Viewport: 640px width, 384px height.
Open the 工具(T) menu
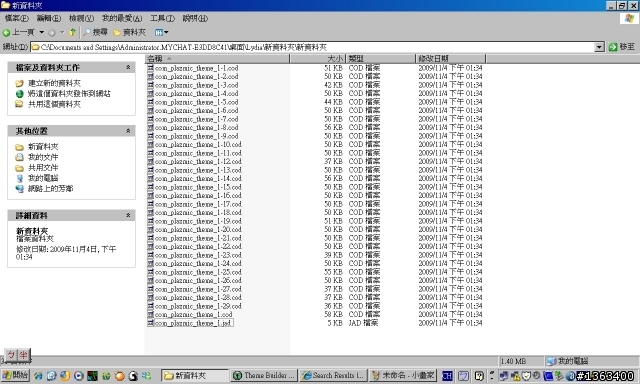[x=162, y=18]
